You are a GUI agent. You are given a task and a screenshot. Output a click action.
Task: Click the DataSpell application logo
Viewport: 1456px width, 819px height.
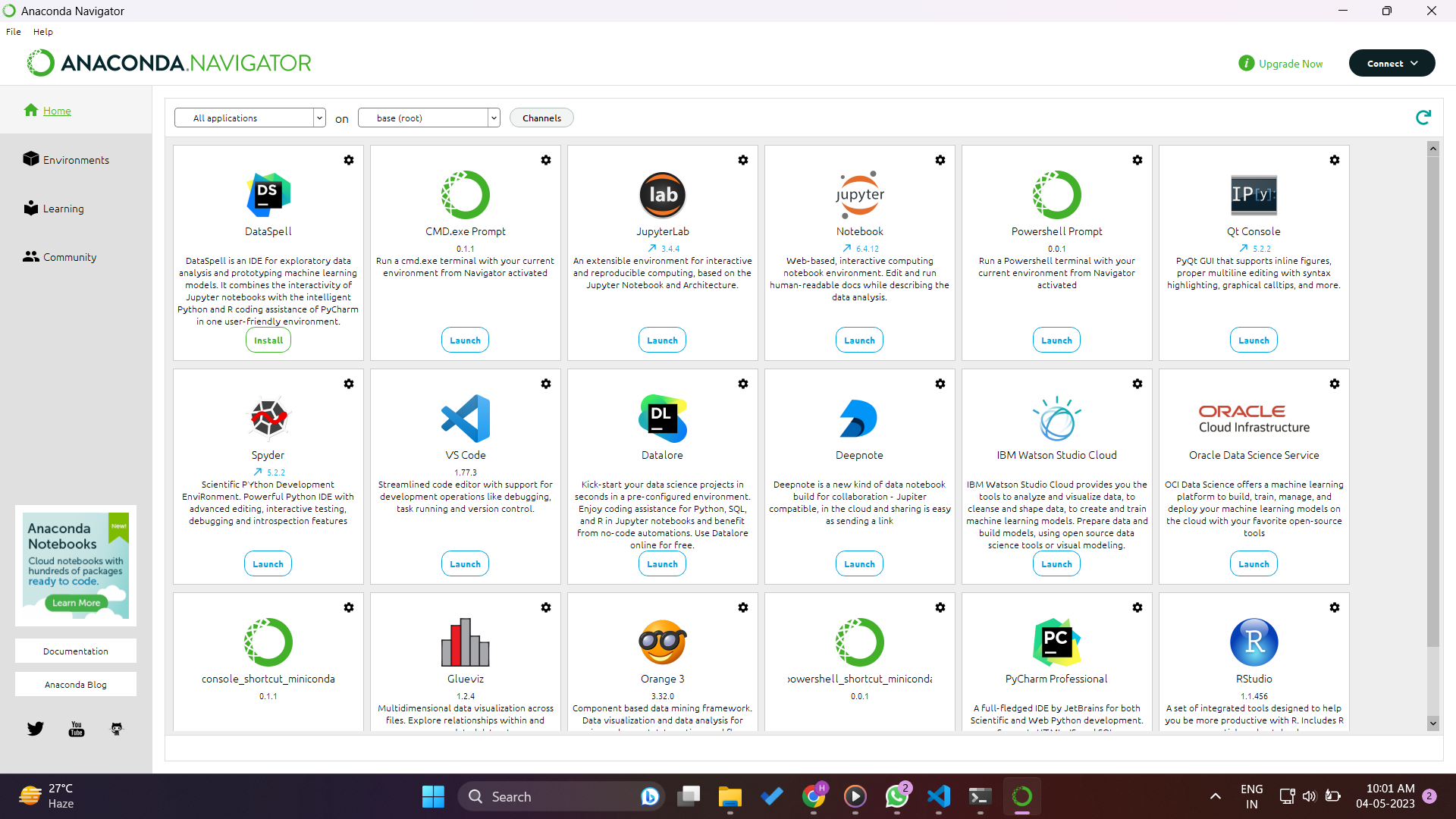tap(268, 195)
